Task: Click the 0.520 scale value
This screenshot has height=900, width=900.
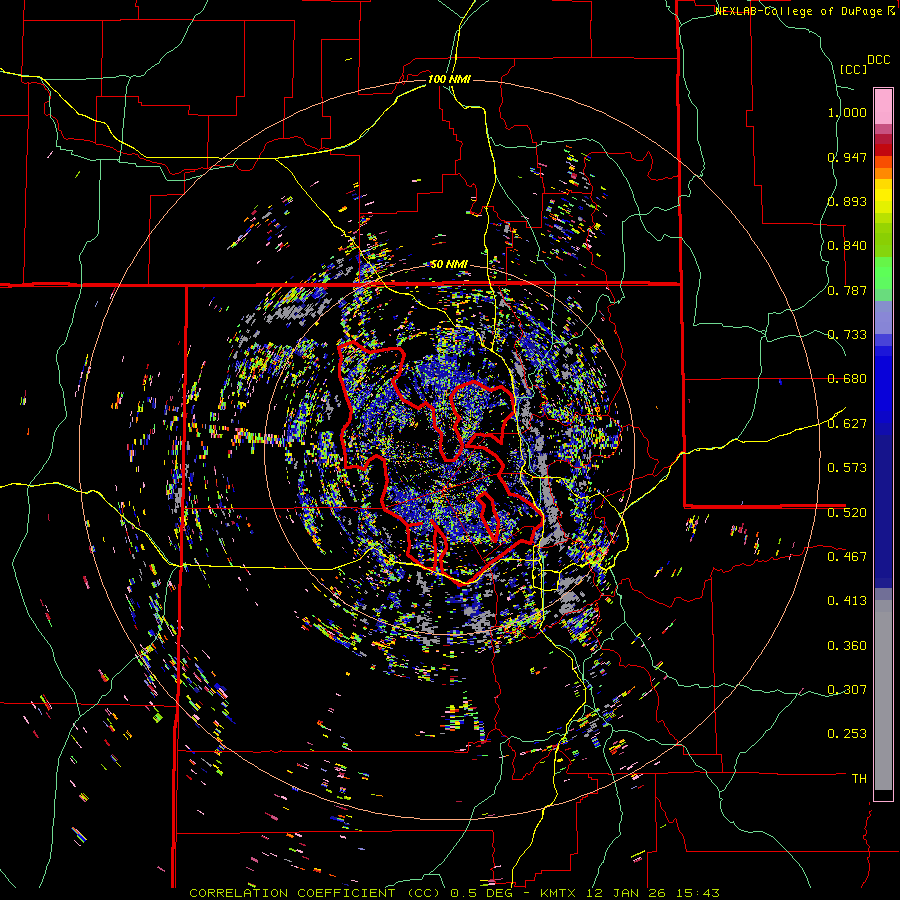Action: point(847,512)
